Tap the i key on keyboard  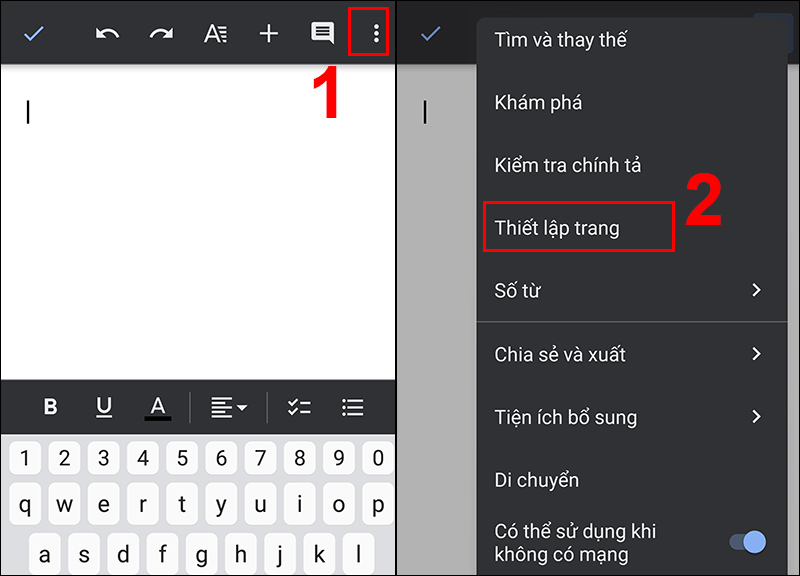pos(299,504)
